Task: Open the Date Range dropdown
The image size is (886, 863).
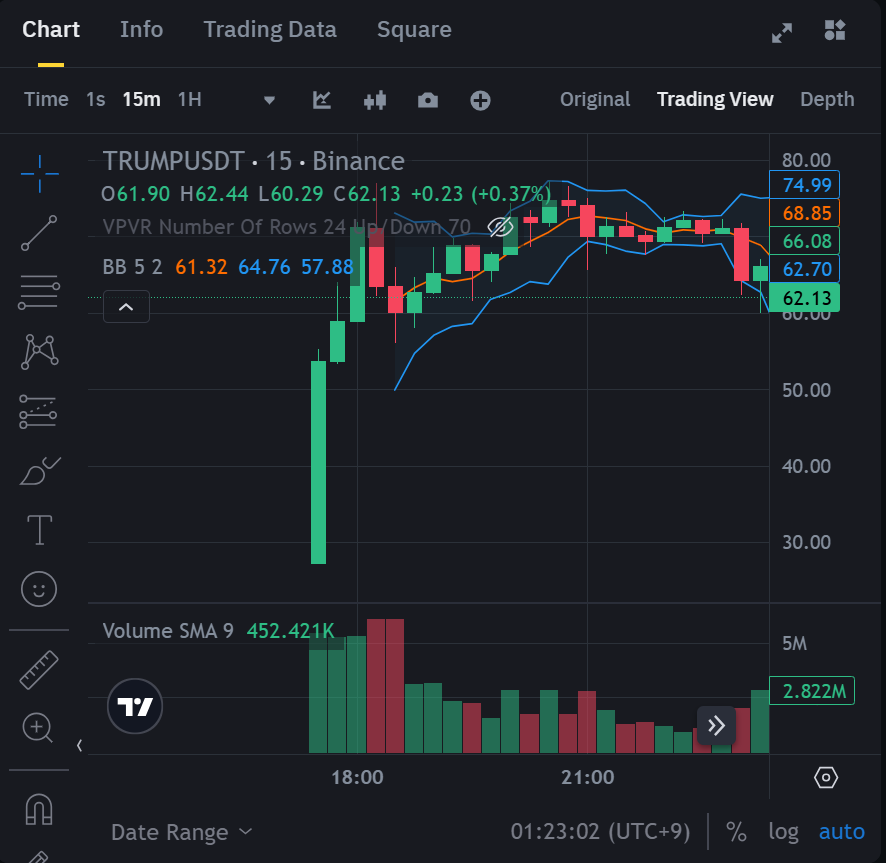Action: [x=181, y=832]
